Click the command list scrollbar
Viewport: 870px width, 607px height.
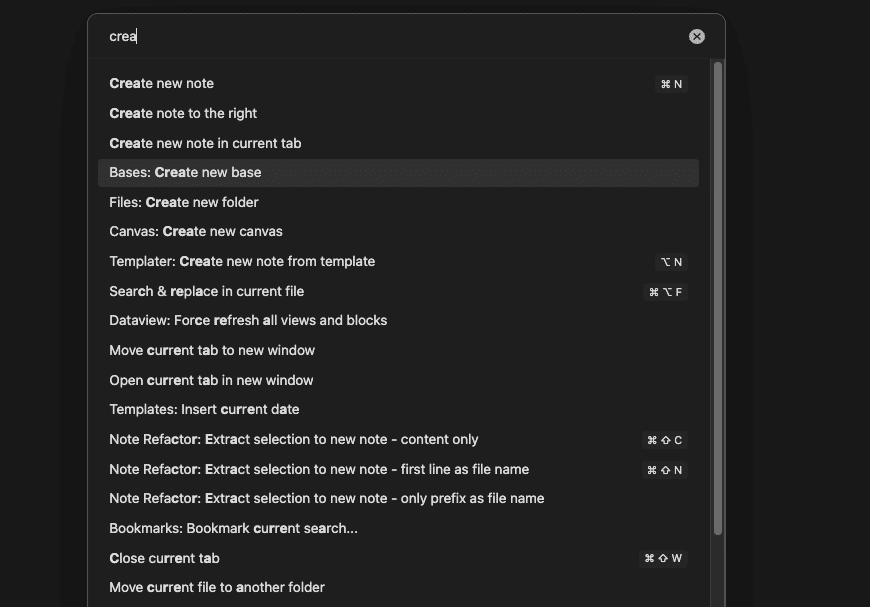(x=717, y=300)
